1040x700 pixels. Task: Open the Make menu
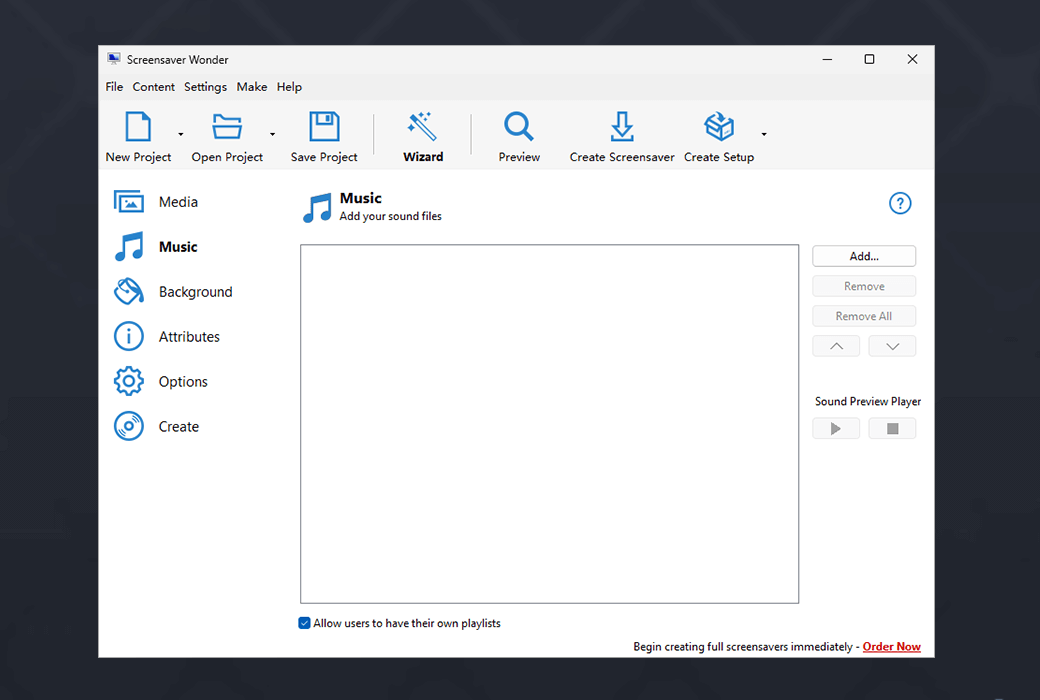[251, 87]
